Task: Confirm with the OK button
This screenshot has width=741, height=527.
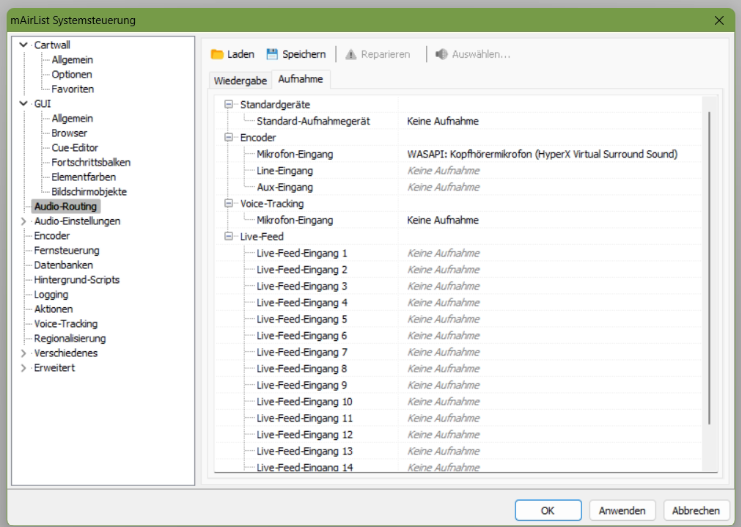Action: [x=548, y=510]
